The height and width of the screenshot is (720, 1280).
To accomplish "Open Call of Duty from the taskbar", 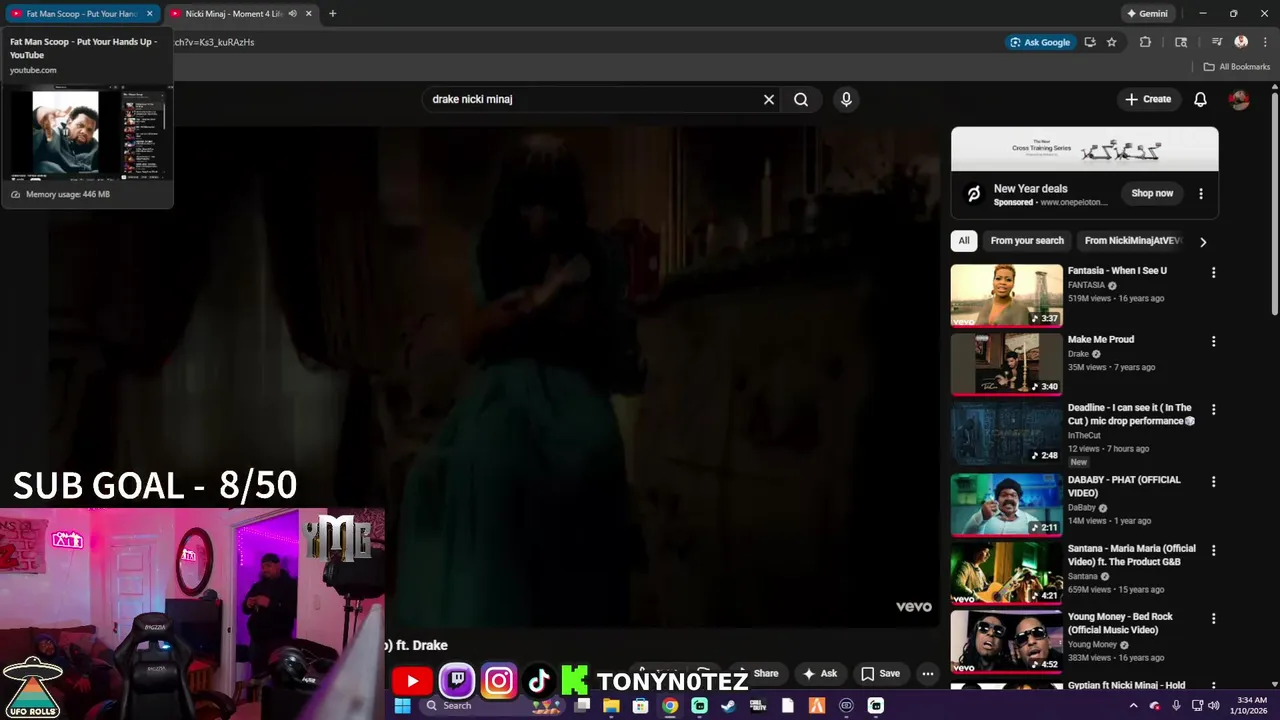I will pyautogui.click(x=758, y=705).
